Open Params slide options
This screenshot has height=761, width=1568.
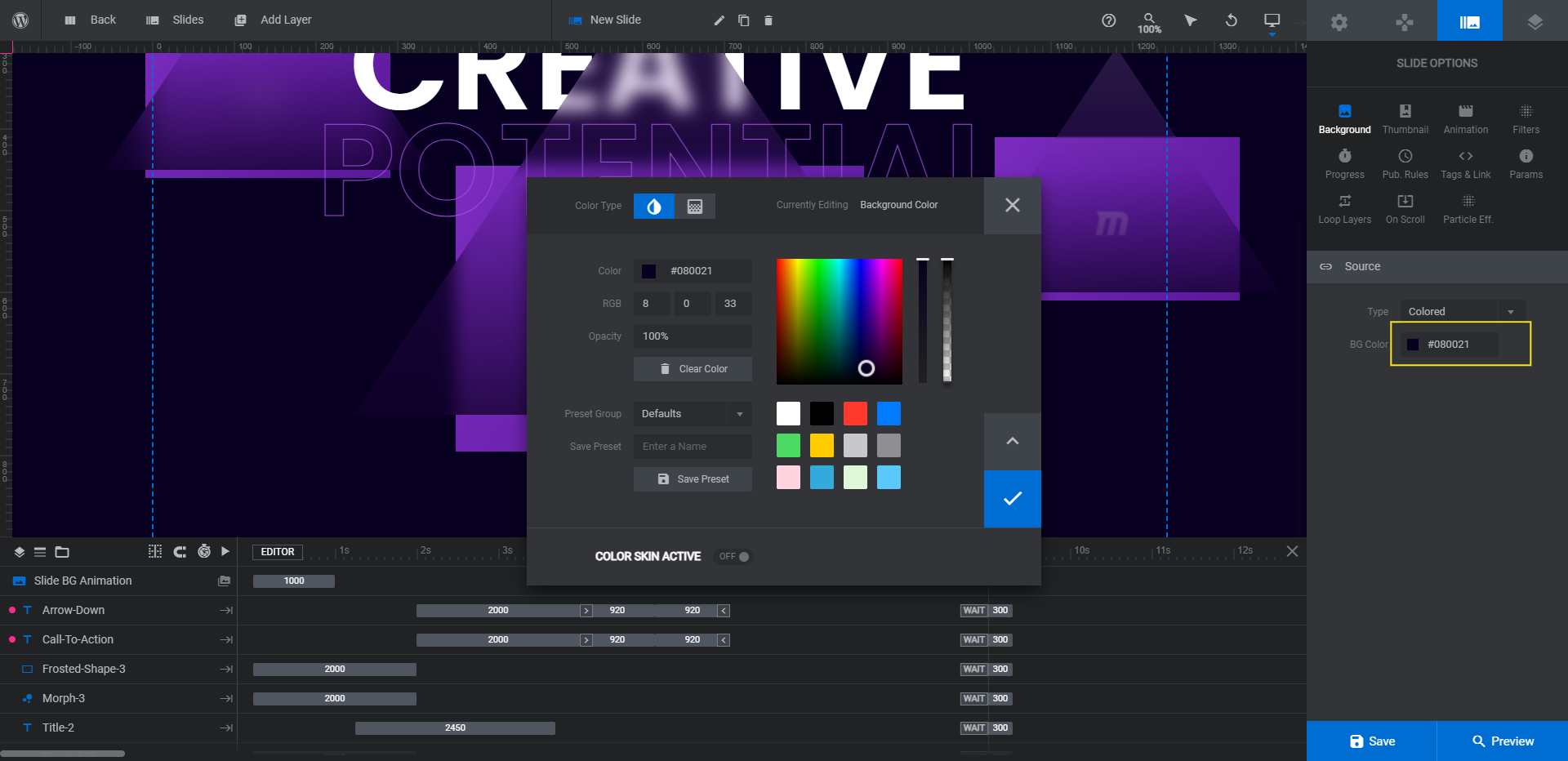(x=1526, y=164)
